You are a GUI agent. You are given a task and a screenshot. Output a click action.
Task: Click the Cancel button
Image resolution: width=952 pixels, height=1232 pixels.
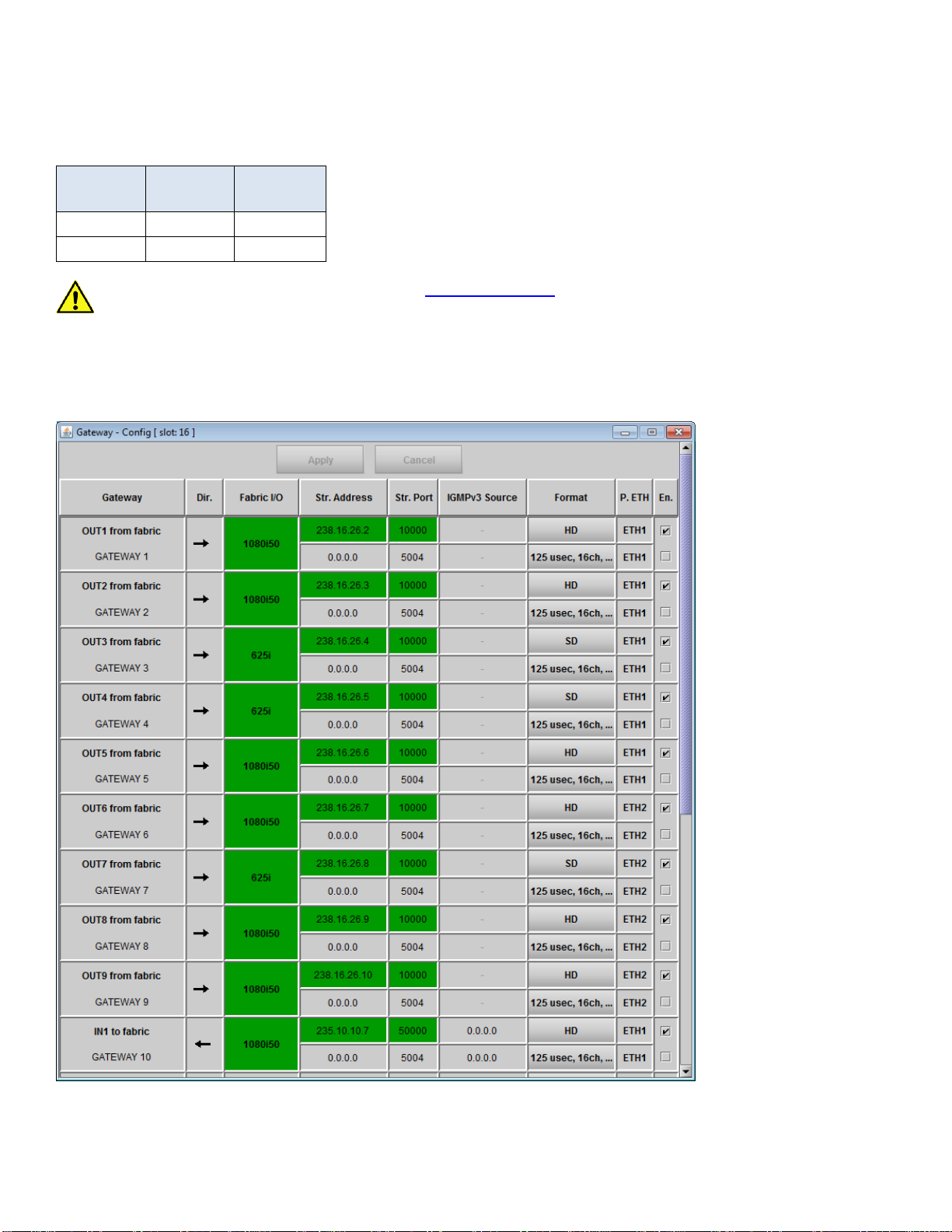[419, 459]
